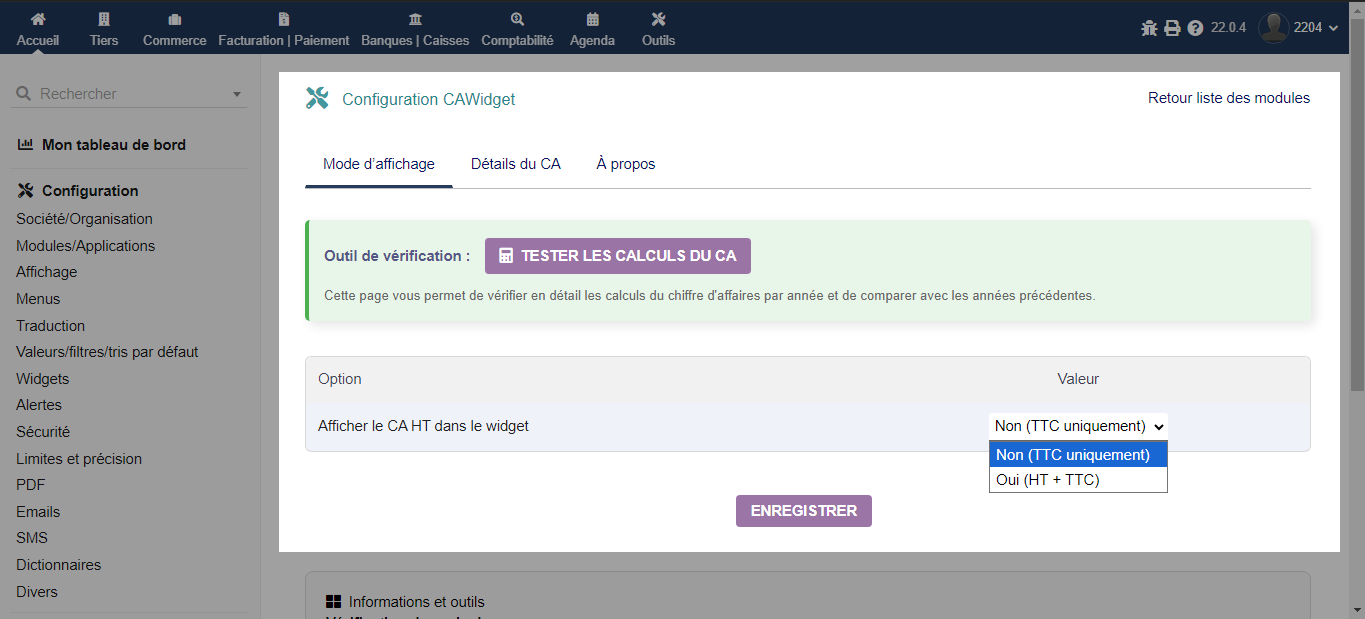Open the Afficher le CA HT select box
1365x619 pixels.
(1078, 426)
